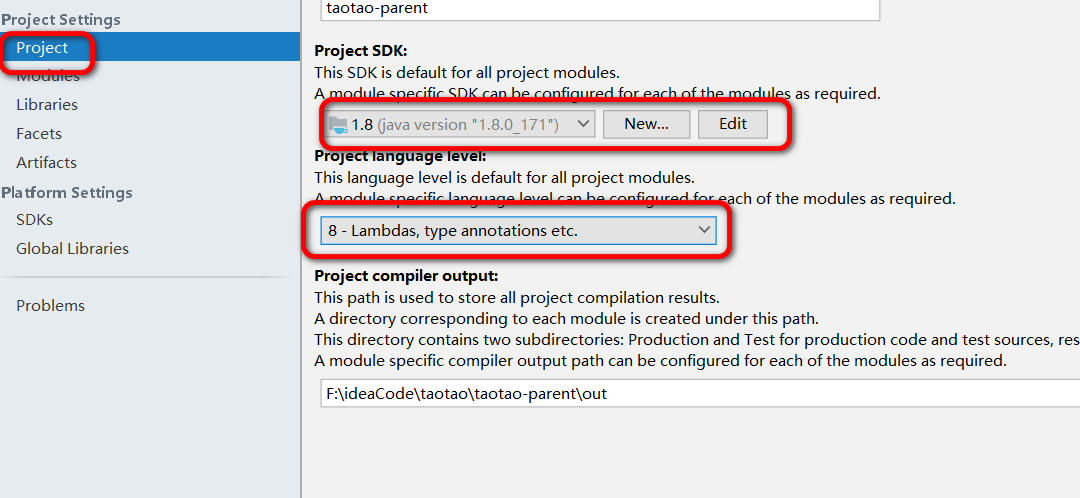The width and height of the screenshot is (1080, 498).
Task: Show the Problems list
Action: point(50,306)
